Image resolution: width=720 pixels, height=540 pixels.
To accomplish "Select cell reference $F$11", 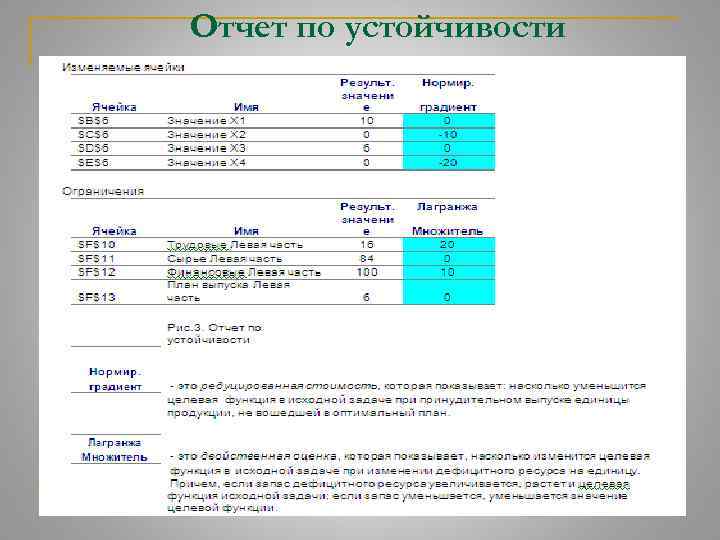I will pyautogui.click(x=96, y=259).
